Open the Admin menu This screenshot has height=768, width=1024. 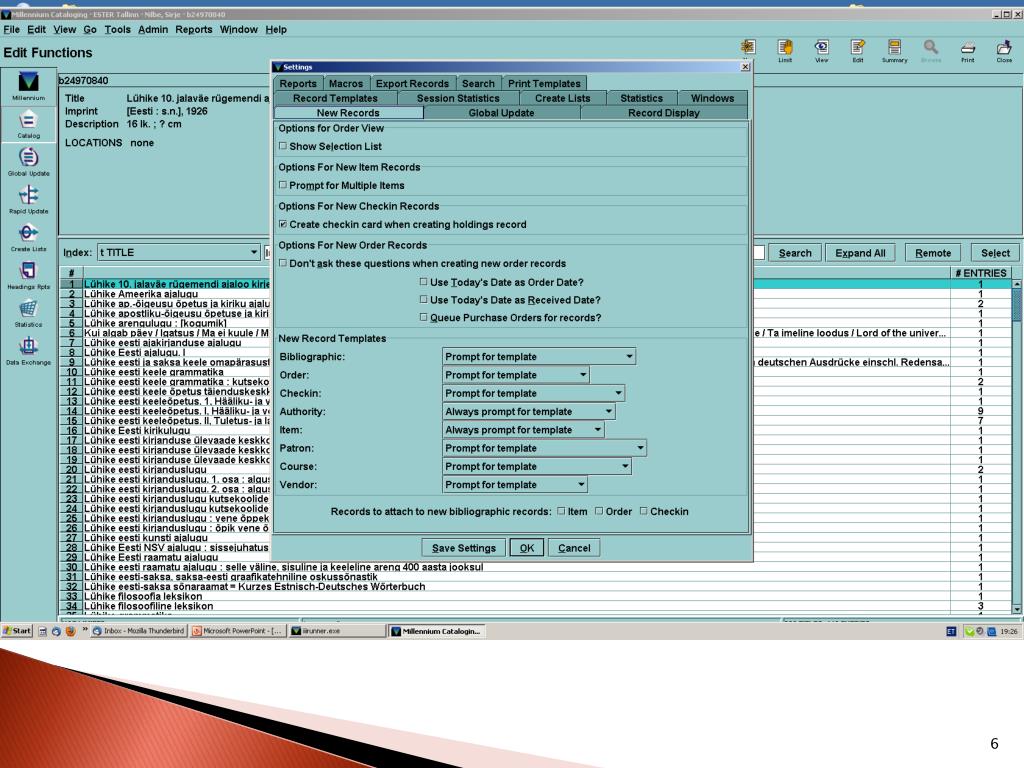(153, 29)
